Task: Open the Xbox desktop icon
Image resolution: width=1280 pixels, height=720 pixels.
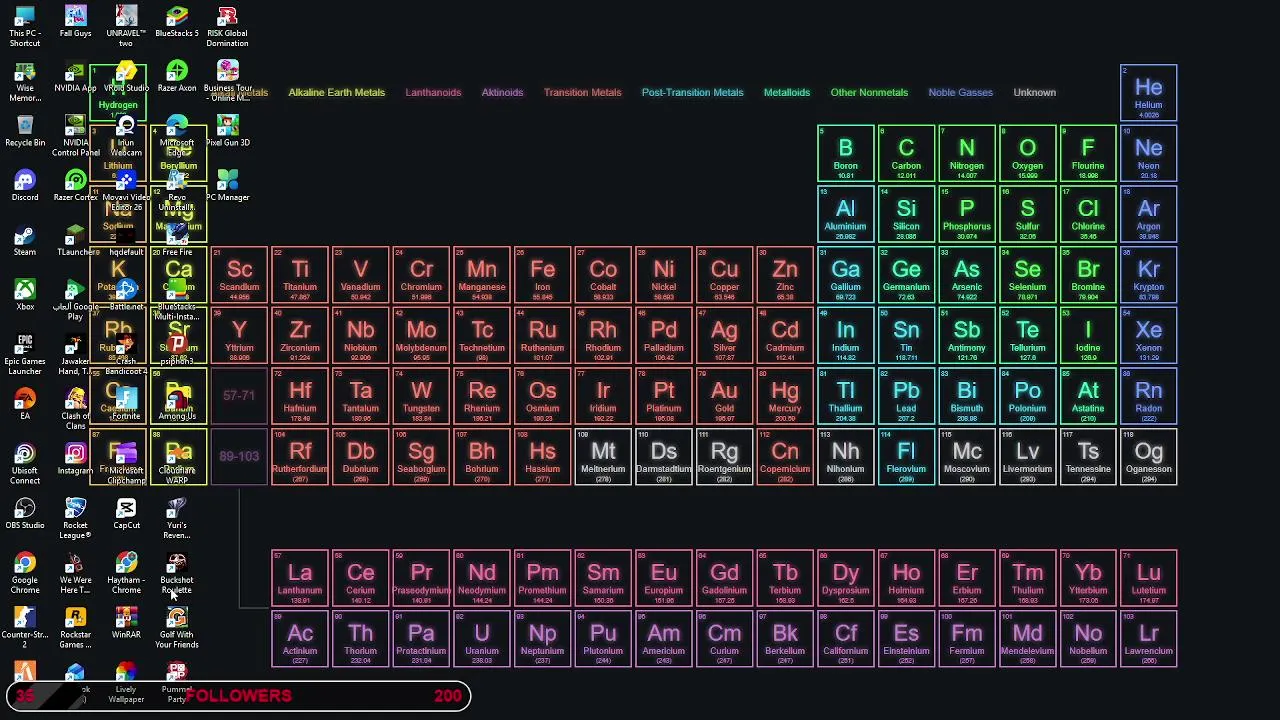Action: pyautogui.click(x=25, y=295)
